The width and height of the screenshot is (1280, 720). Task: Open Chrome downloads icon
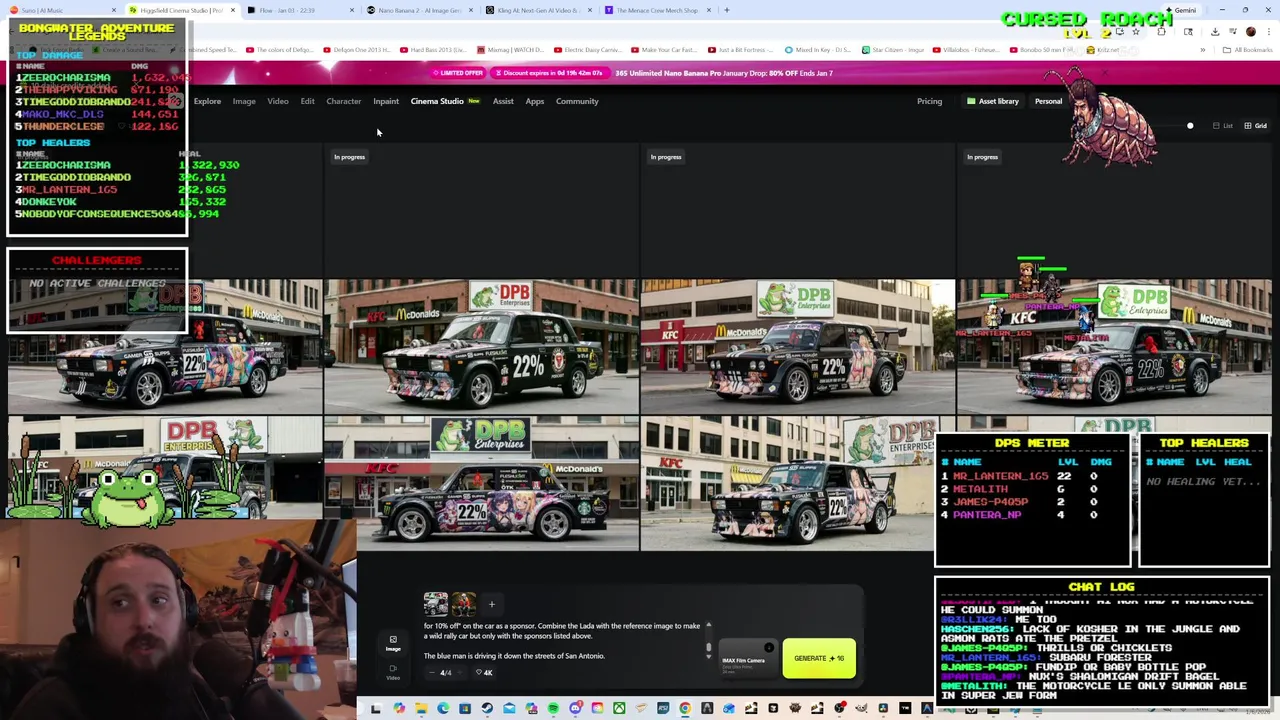click(1215, 32)
